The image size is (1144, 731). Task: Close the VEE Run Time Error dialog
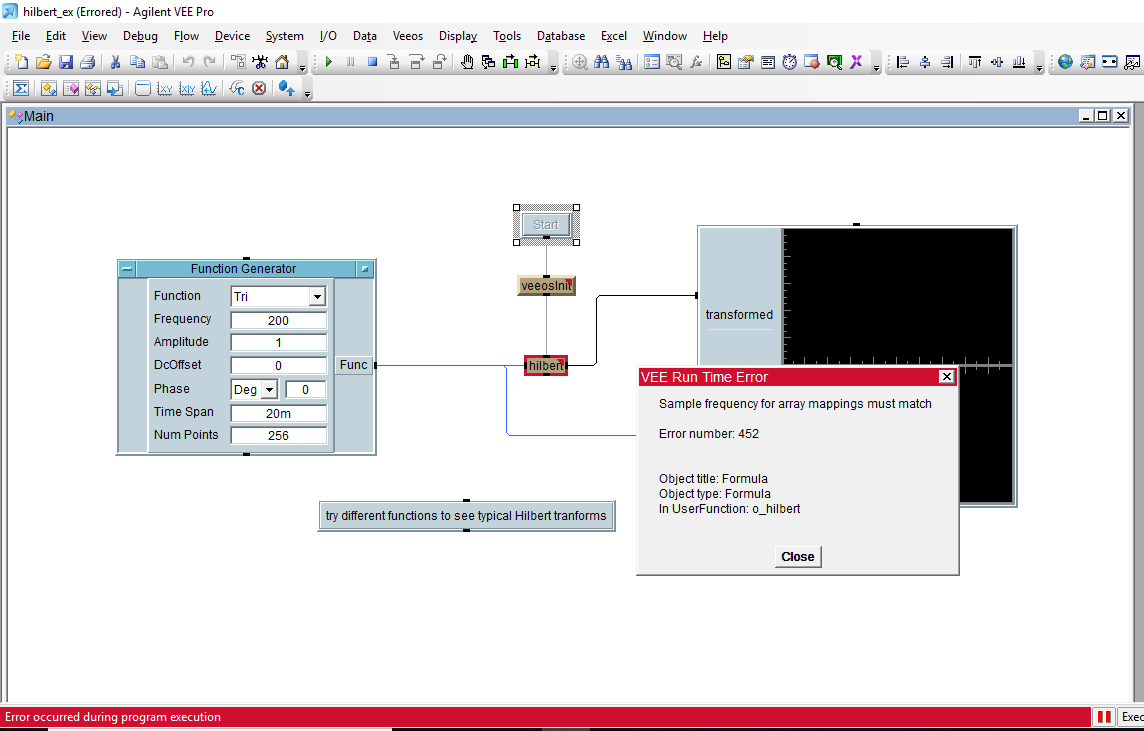[797, 557]
